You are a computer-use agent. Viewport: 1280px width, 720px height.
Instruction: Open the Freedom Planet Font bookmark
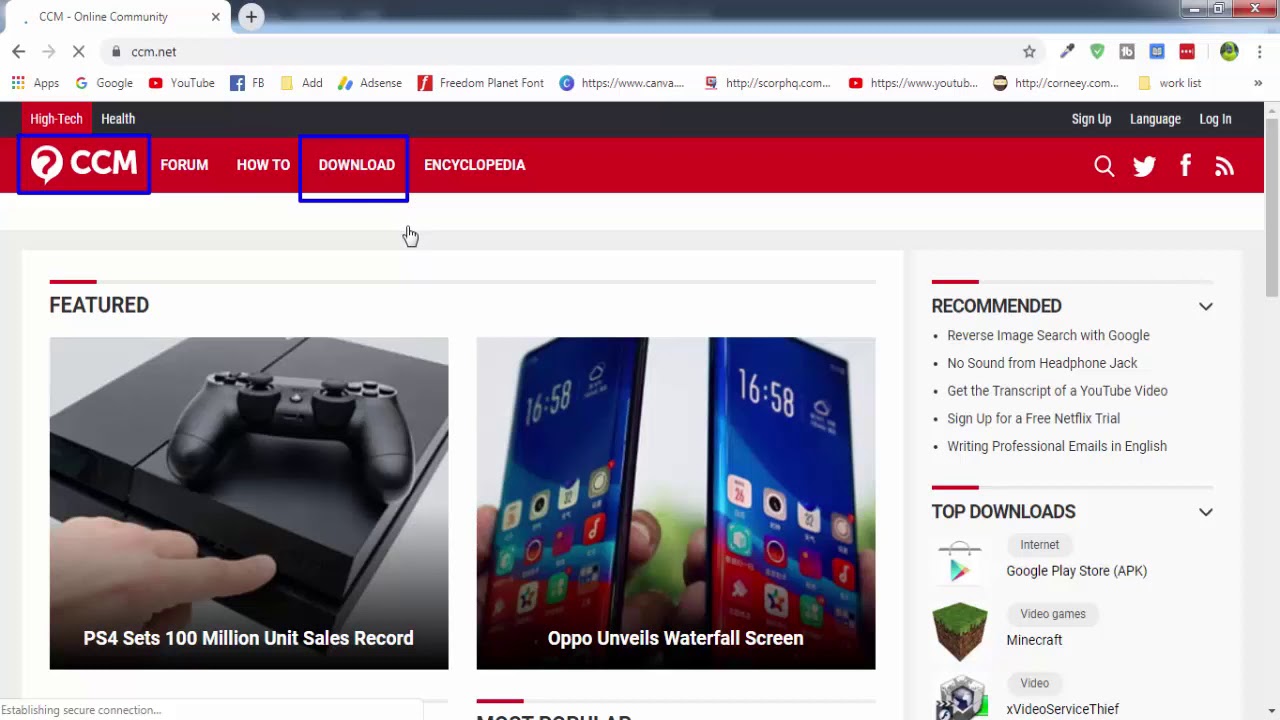(481, 83)
